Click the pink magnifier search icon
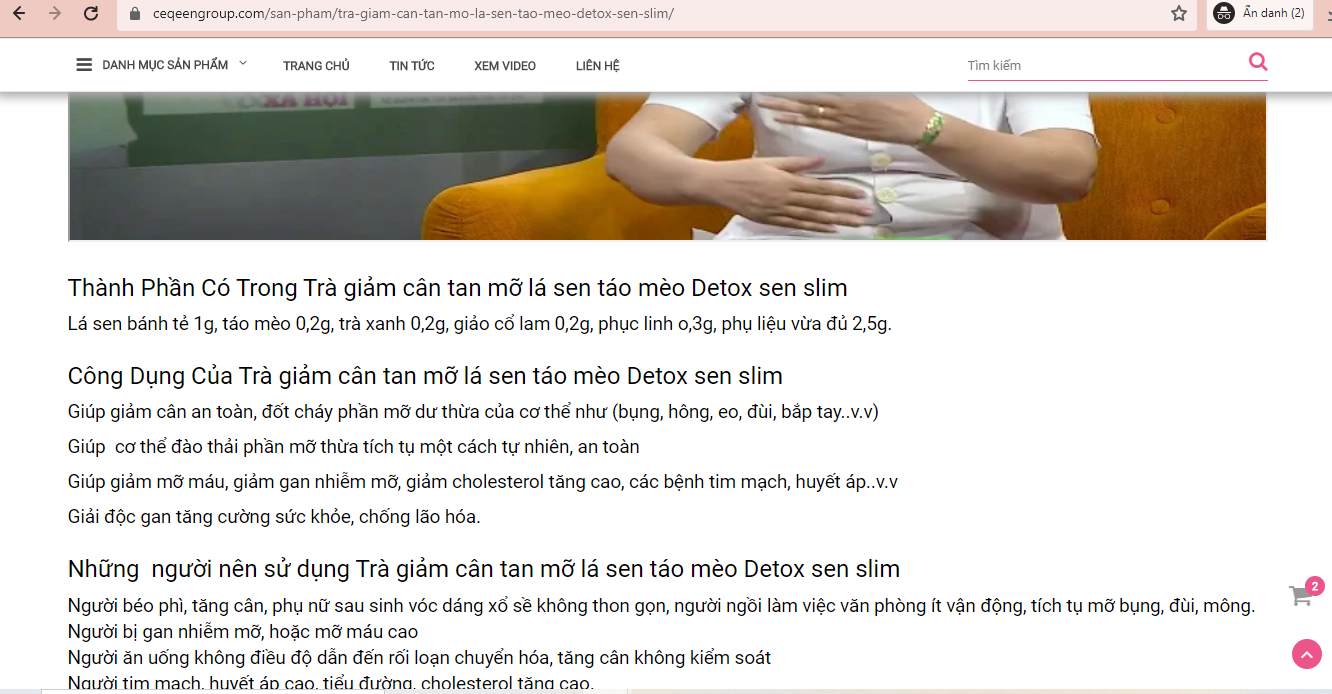Viewport: 1332px width, 694px height. pyautogui.click(x=1257, y=62)
